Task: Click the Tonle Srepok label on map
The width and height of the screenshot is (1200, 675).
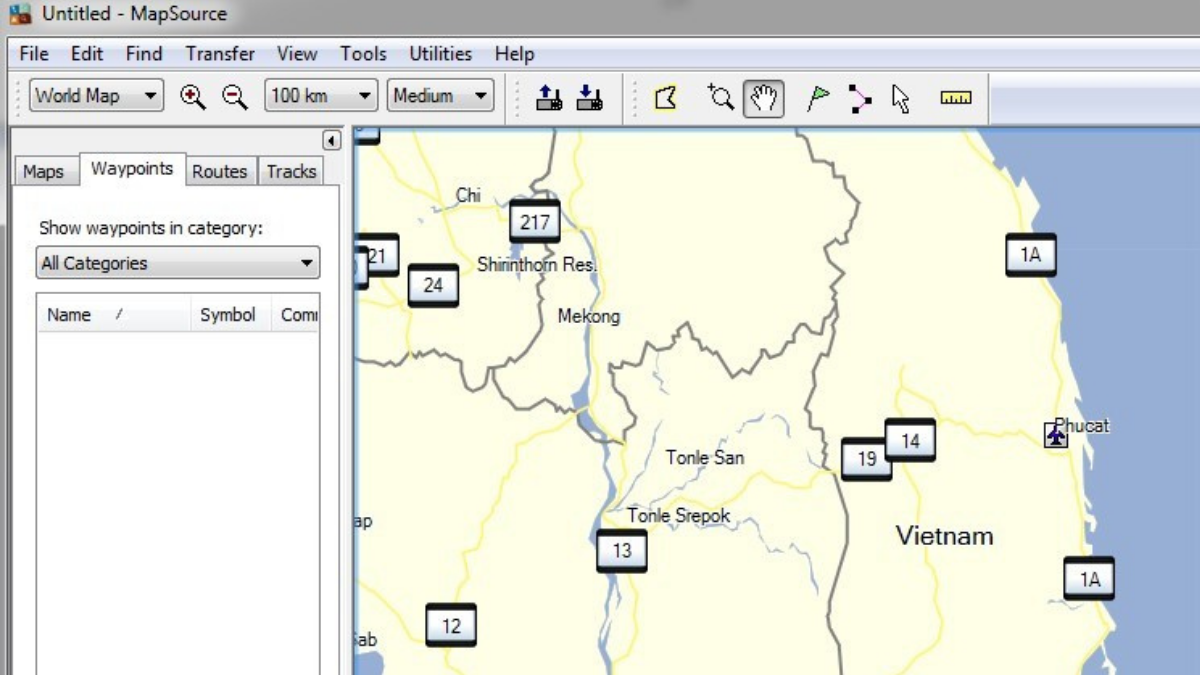Action: [679, 516]
